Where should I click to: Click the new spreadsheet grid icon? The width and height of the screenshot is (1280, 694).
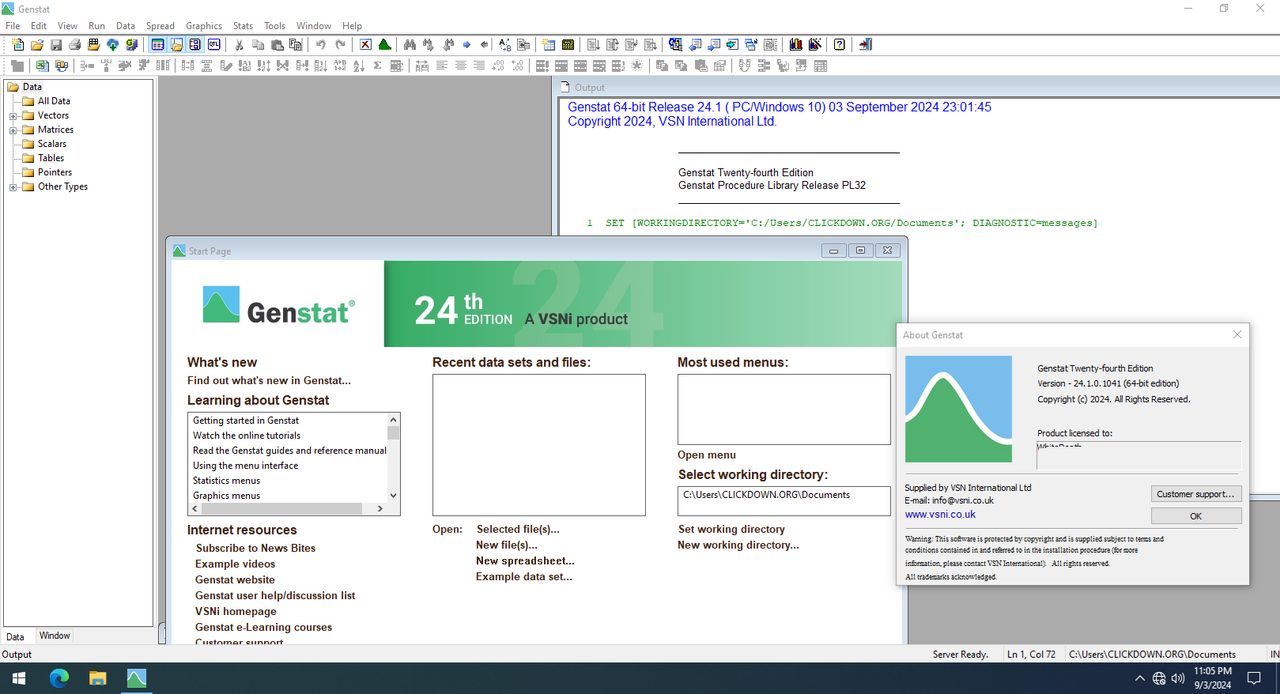548,45
